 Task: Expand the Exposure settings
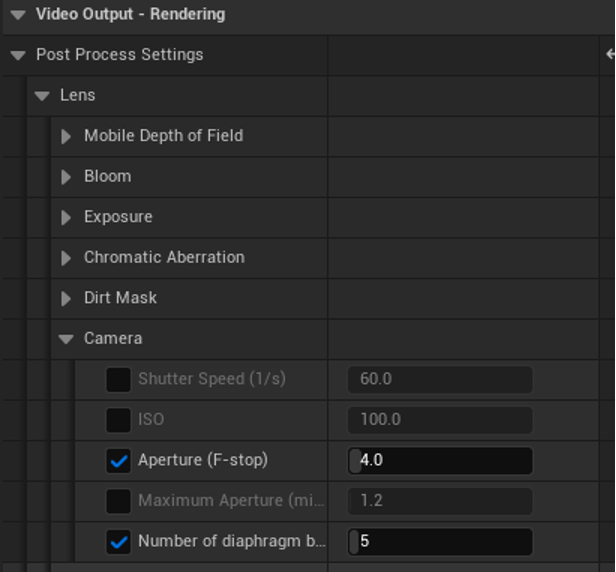[66, 217]
